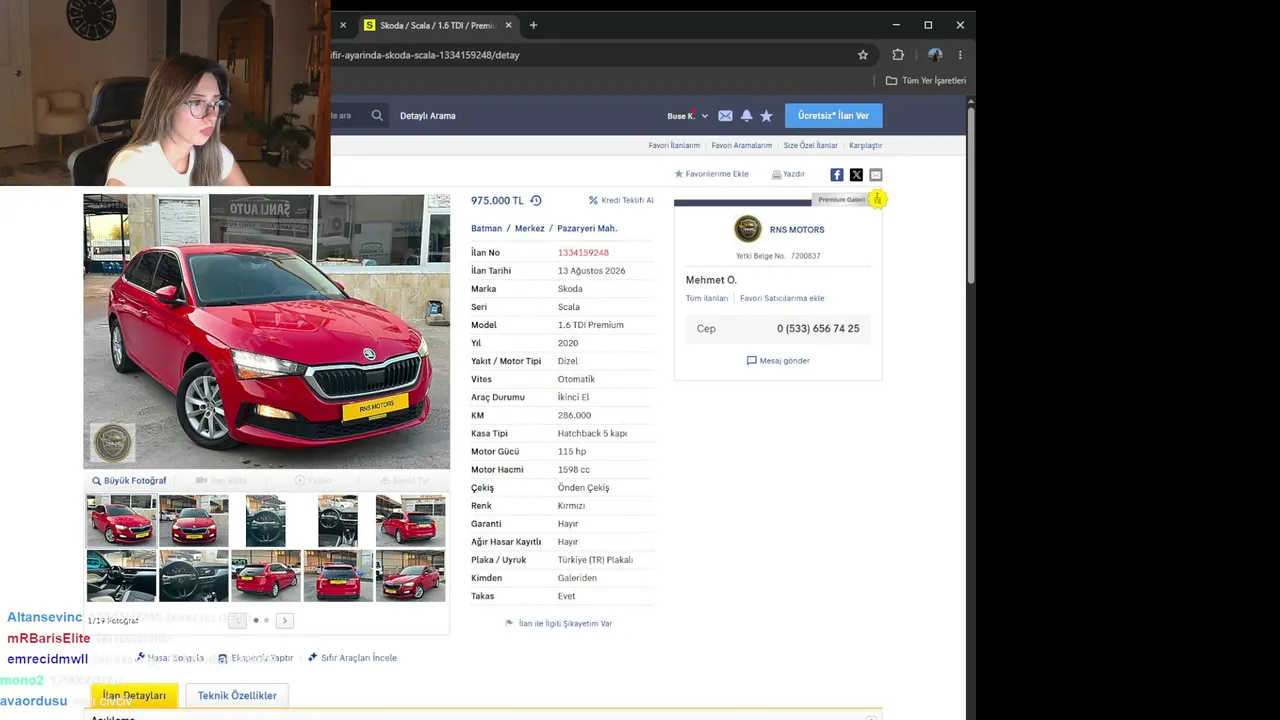Click Favori Satıcılarıma ekle link
1280x720 pixels.
[782, 298]
